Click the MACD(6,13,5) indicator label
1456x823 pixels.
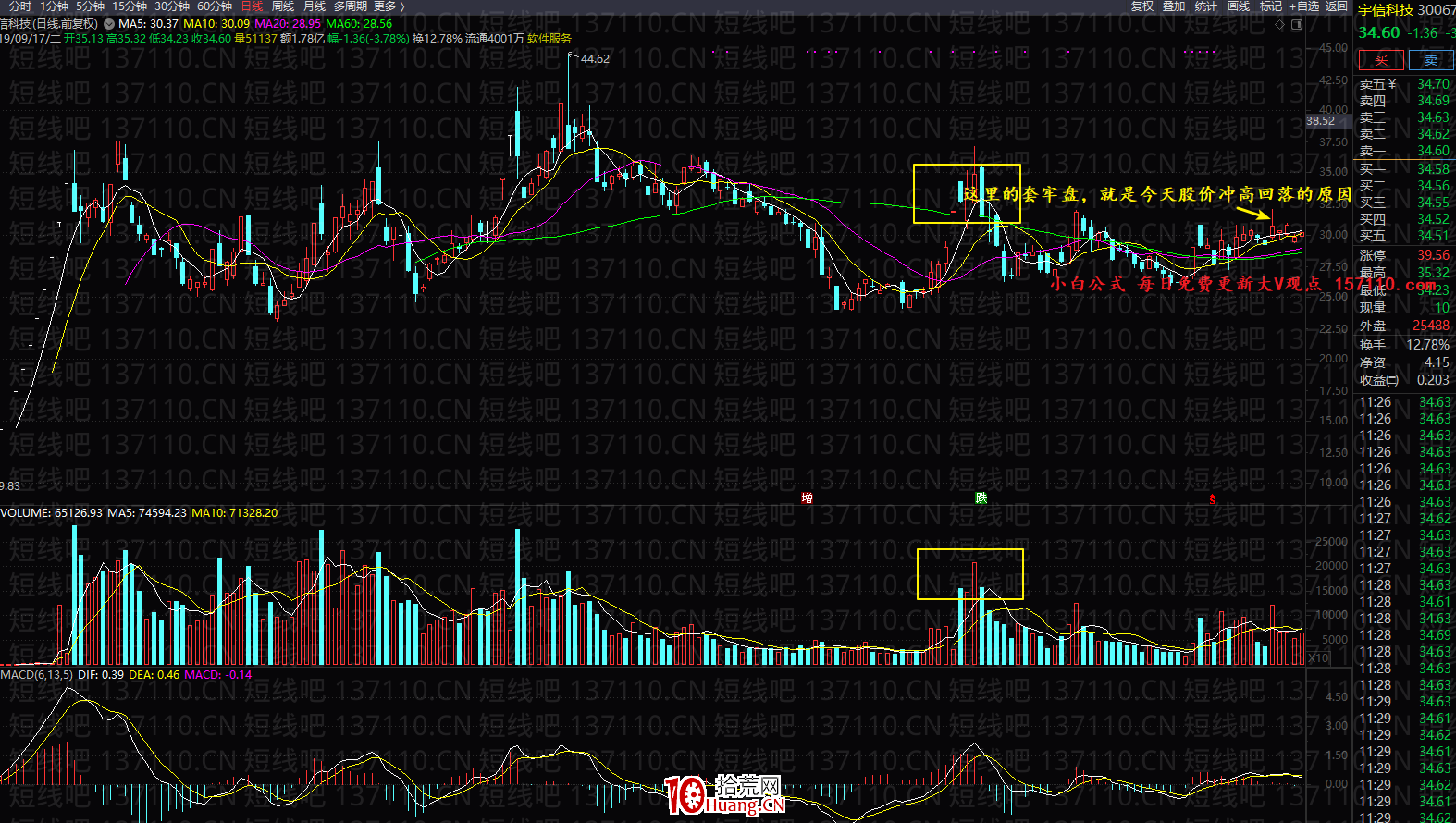[36, 675]
